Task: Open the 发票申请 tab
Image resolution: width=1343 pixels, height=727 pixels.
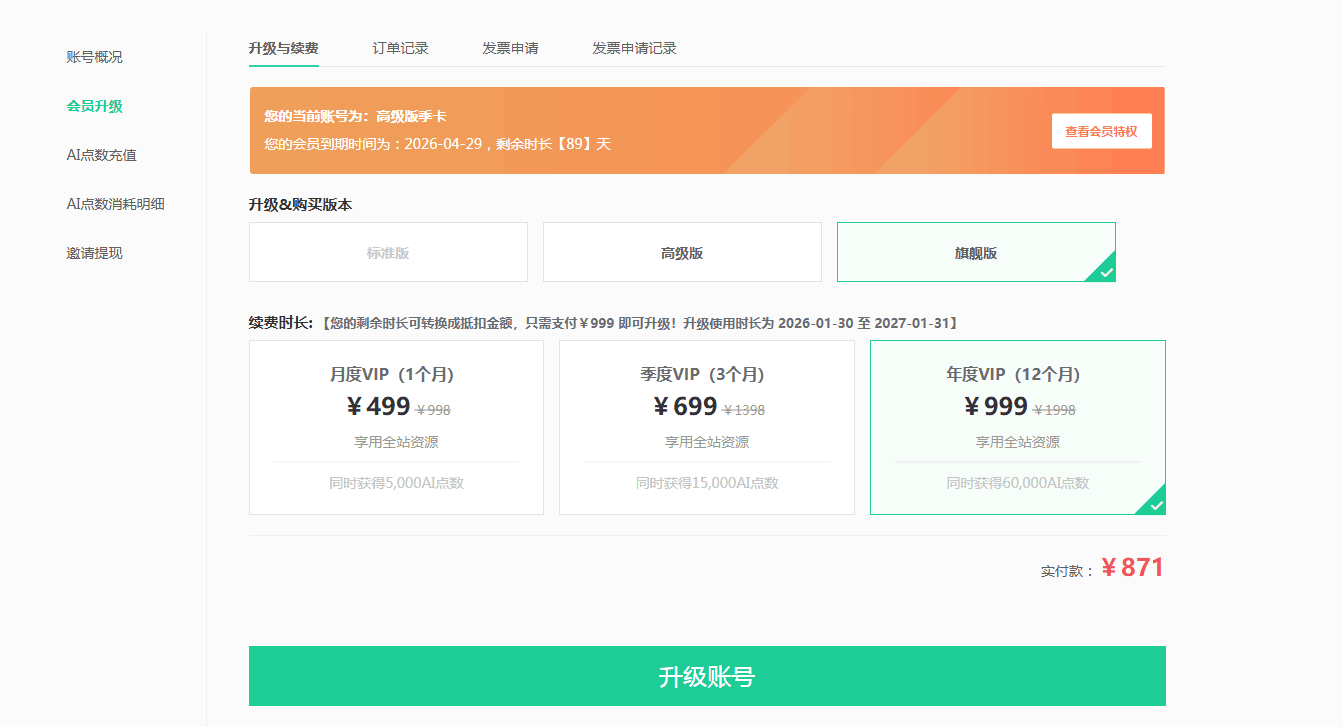Action: click(510, 48)
